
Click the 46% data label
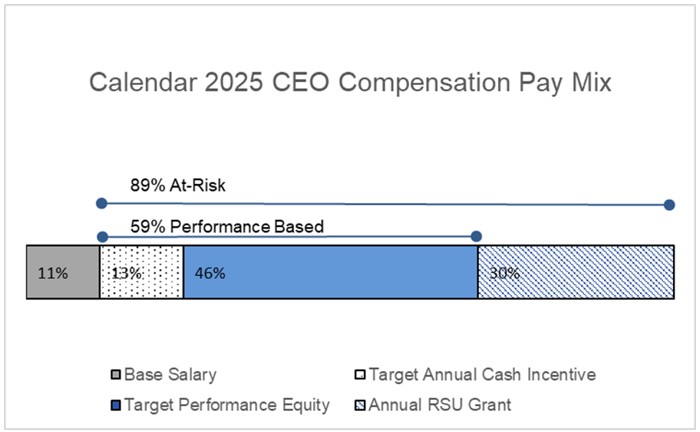click(x=210, y=273)
